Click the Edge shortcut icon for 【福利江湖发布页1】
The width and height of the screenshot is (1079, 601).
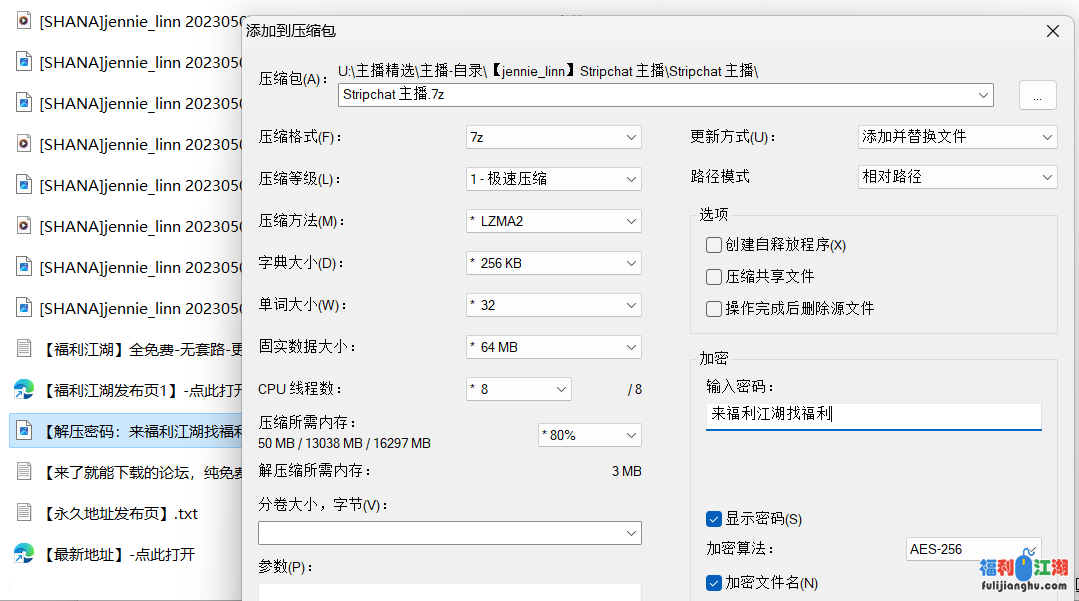click(x=23, y=389)
